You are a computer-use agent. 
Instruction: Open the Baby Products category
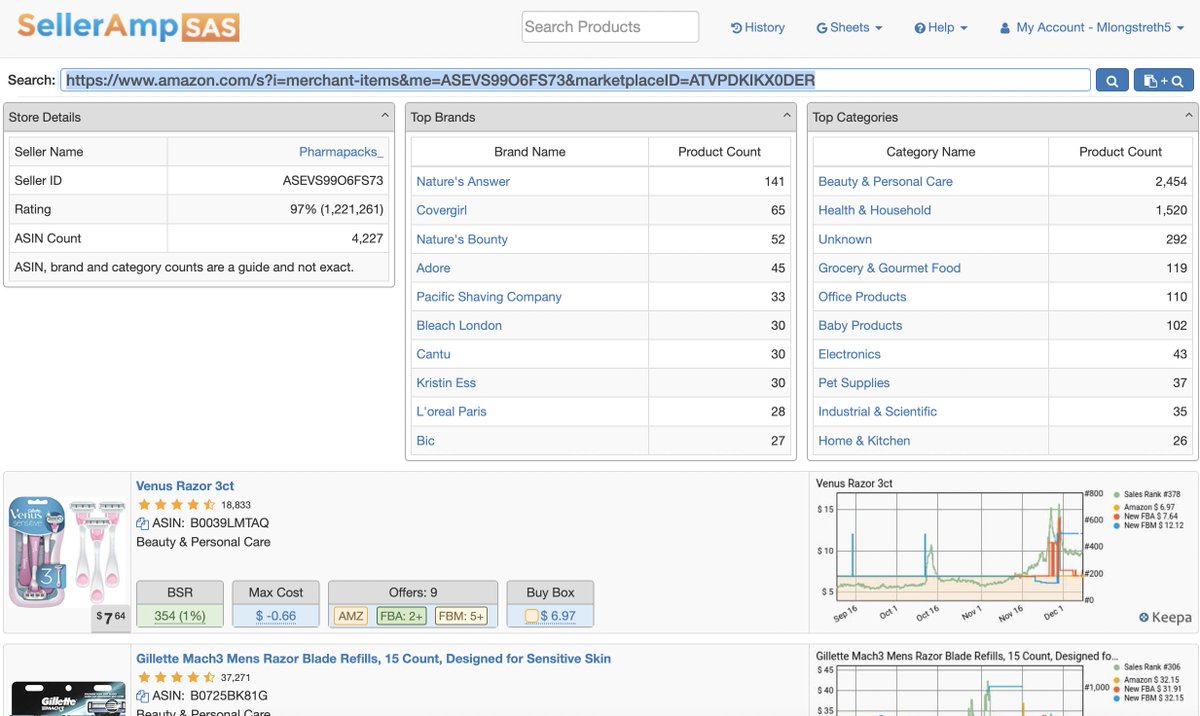click(x=860, y=326)
